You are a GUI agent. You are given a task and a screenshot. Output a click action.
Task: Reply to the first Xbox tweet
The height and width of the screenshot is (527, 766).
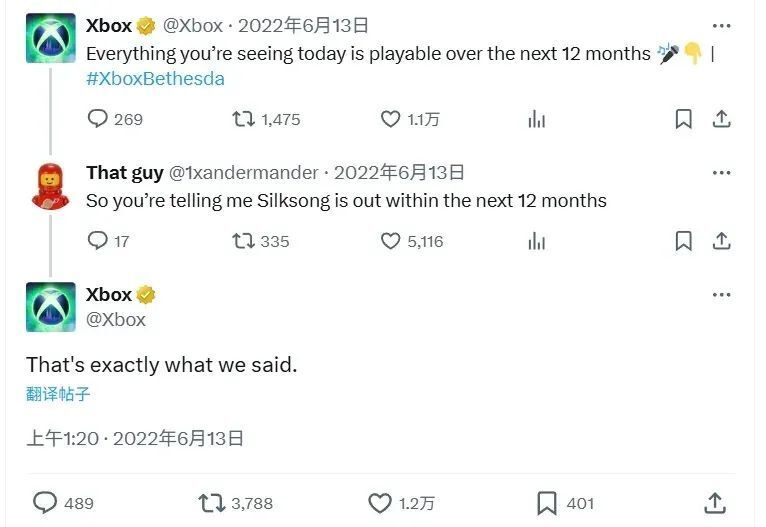[x=98, y=119]
